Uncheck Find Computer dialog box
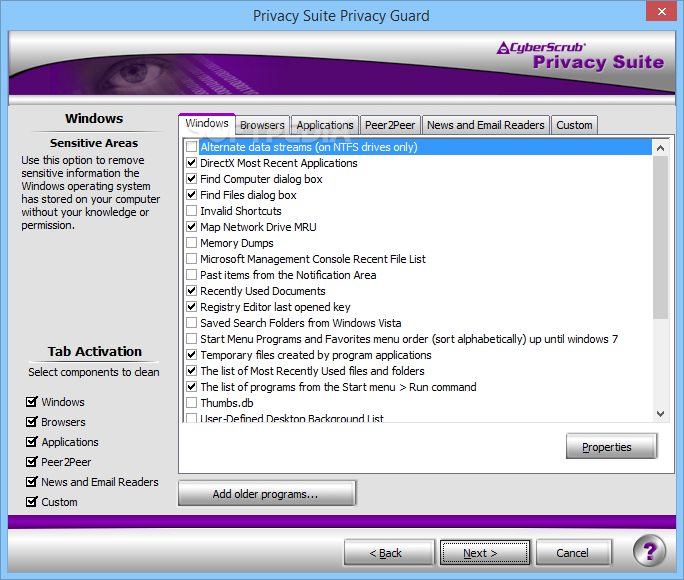The image size is (684, 580). (x=192, y=179)
